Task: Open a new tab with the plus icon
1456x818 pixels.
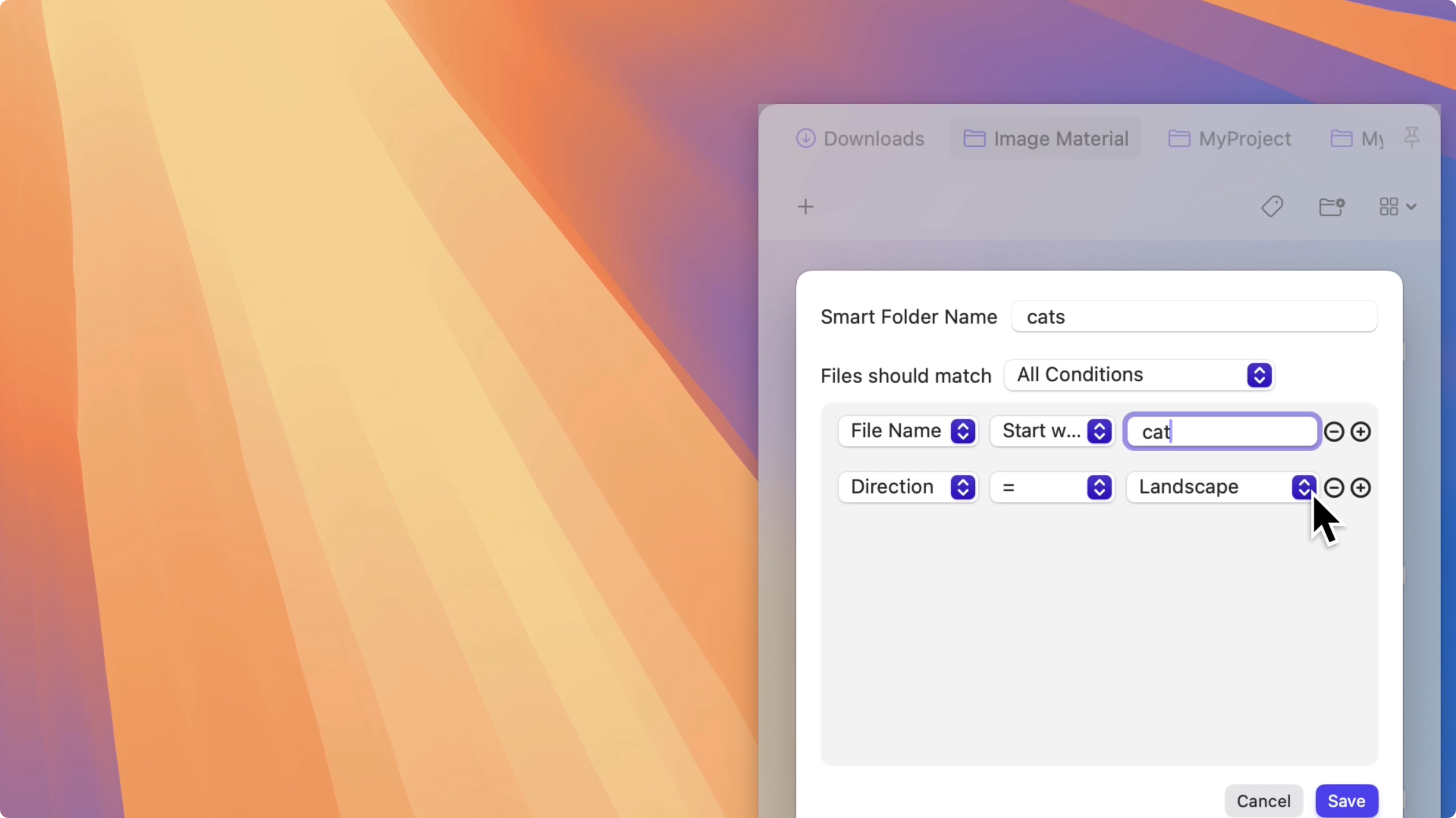Action: click(x=805, y=207)
